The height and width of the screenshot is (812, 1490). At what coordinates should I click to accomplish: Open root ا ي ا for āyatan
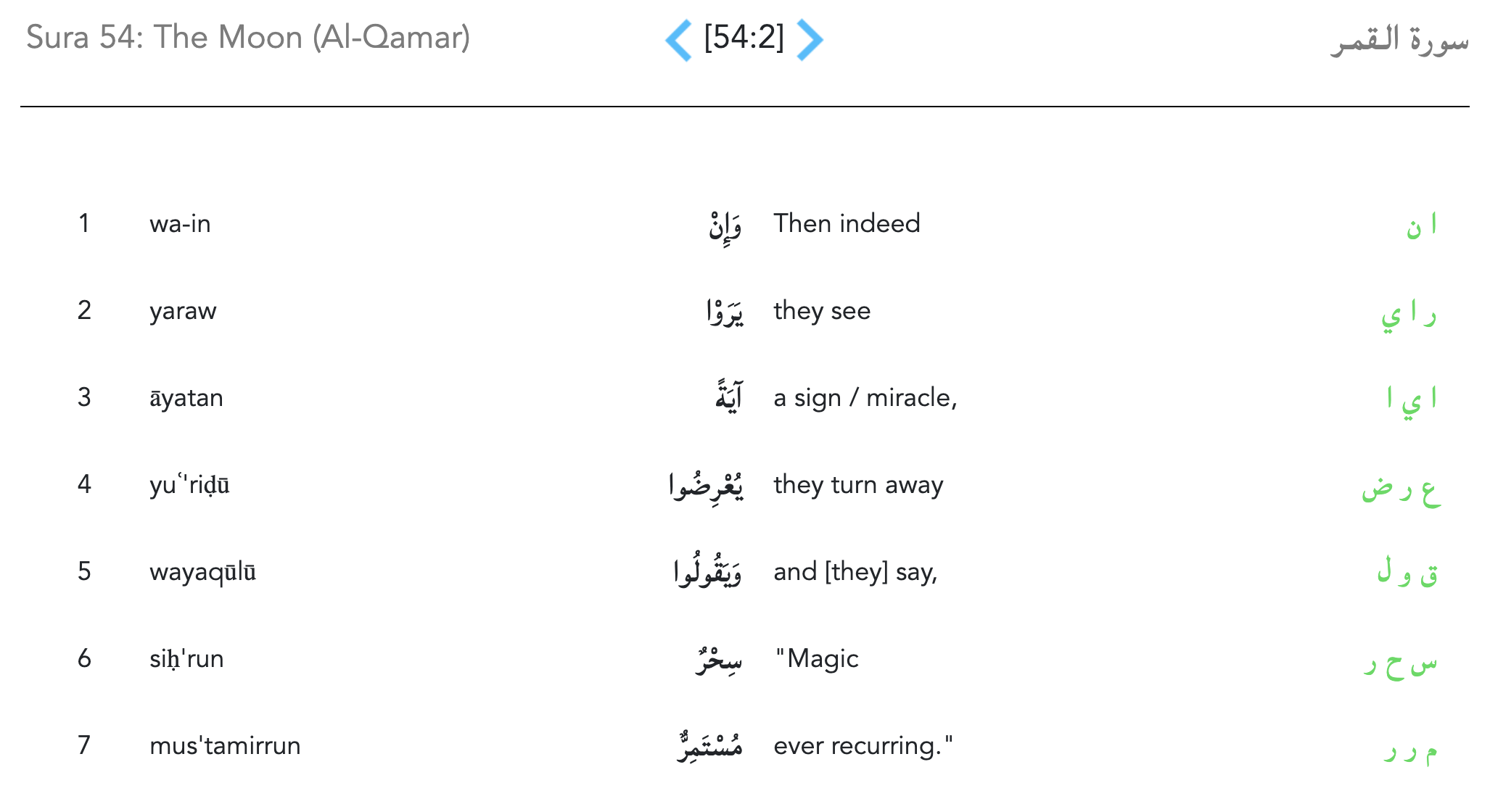click(1411, 400)
